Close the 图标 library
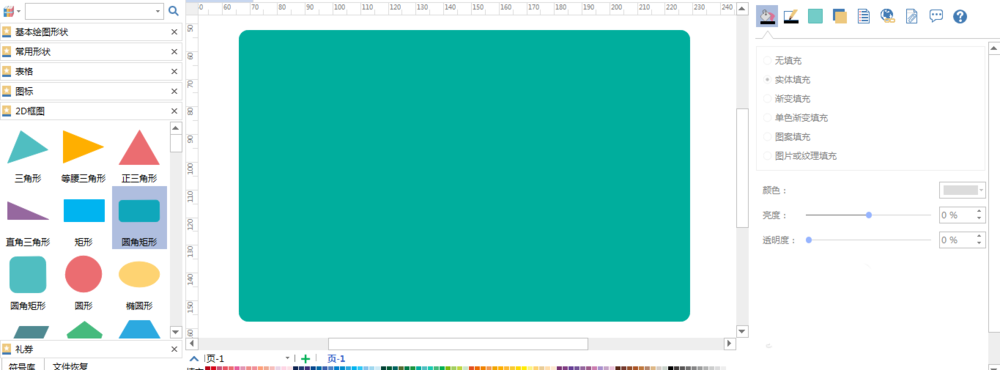This screenshot has width=1000, height=370. click(x=174, y=91)
